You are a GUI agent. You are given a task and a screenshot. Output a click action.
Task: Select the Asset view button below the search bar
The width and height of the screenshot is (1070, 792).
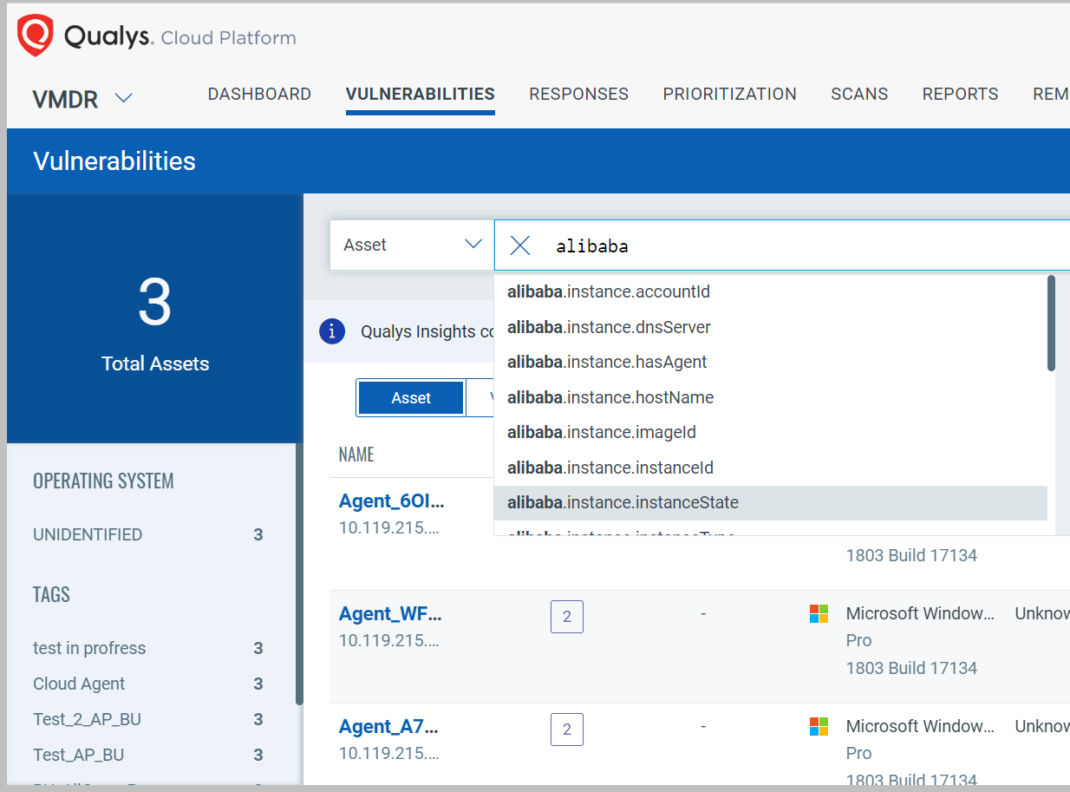coord(410,397)
